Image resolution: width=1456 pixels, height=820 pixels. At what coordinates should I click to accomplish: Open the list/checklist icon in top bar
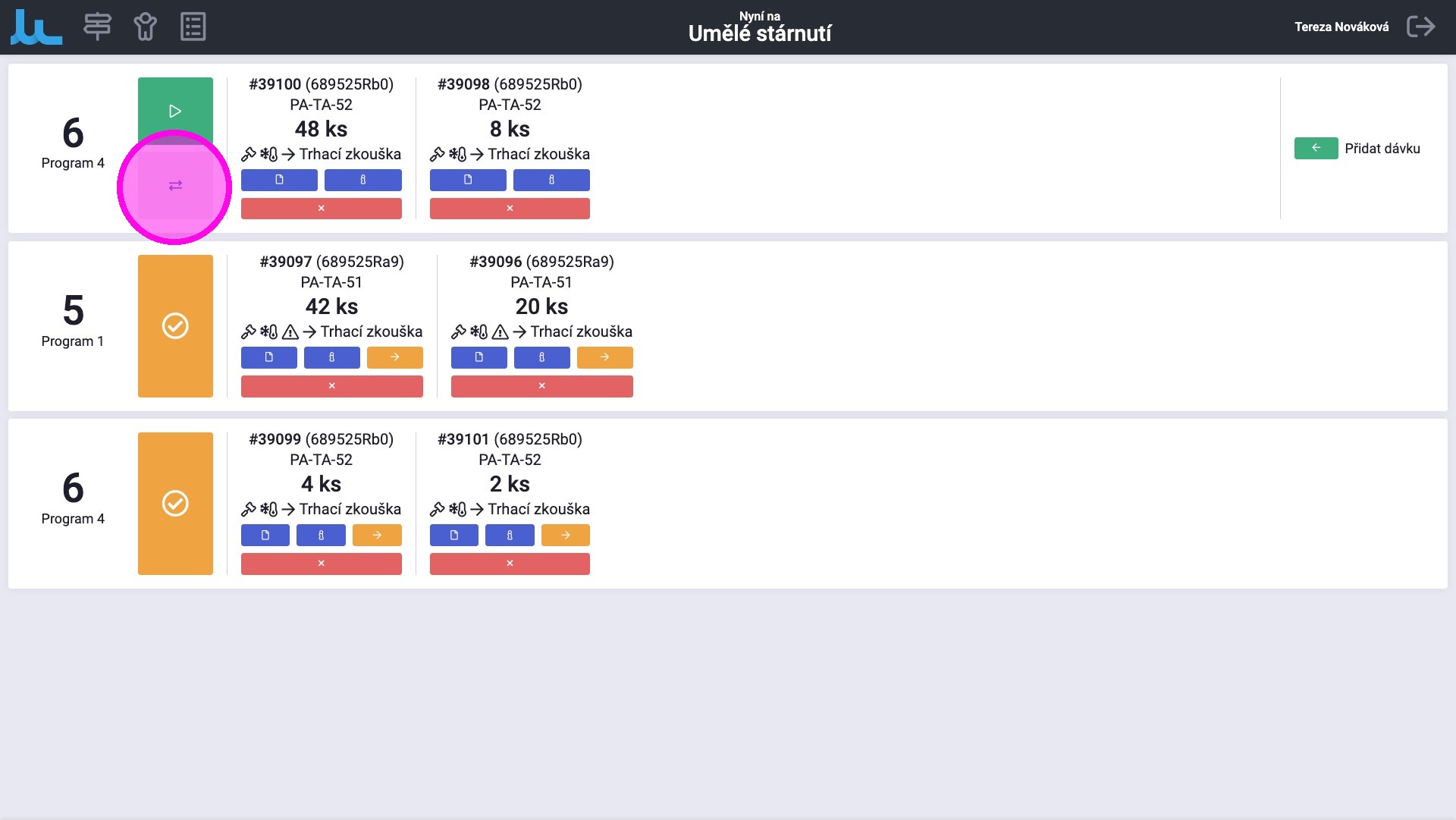coord(193,27)
